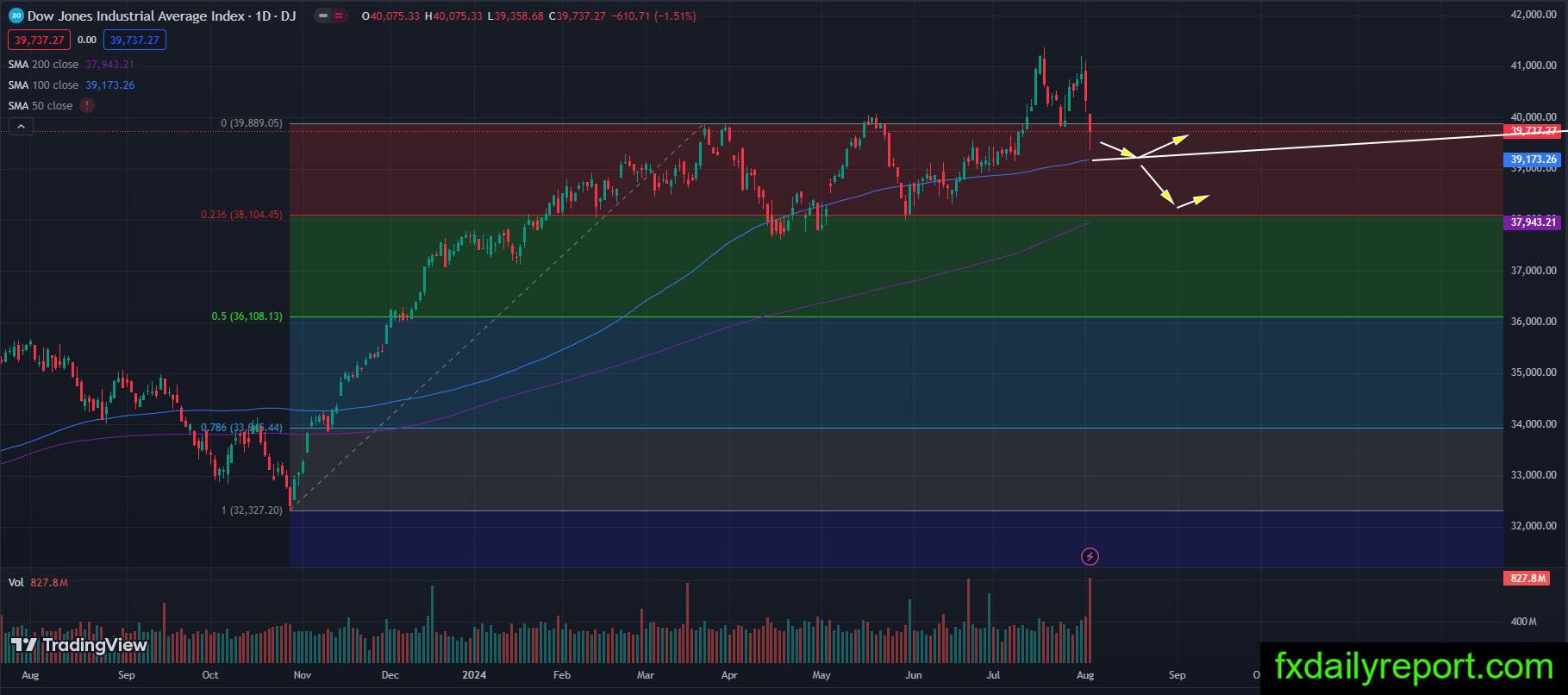Click the Mar label on the time axis
1568x695 pixels.
(x=646, y=675)
